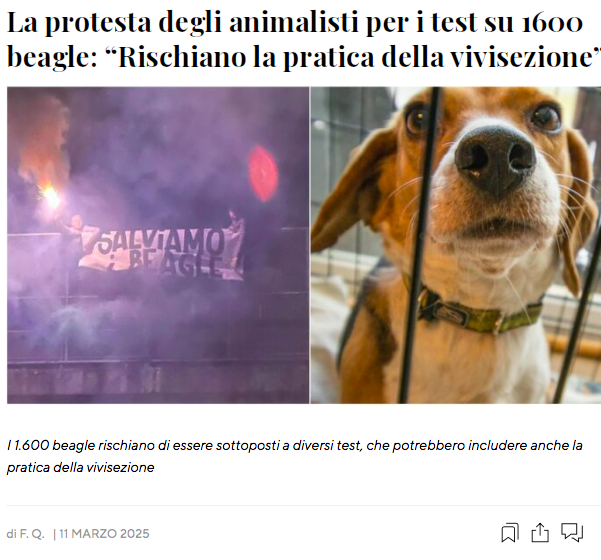Click the black cage bar over beagle
This screenshot has width=601, height=560.
(x=418, y=245)
